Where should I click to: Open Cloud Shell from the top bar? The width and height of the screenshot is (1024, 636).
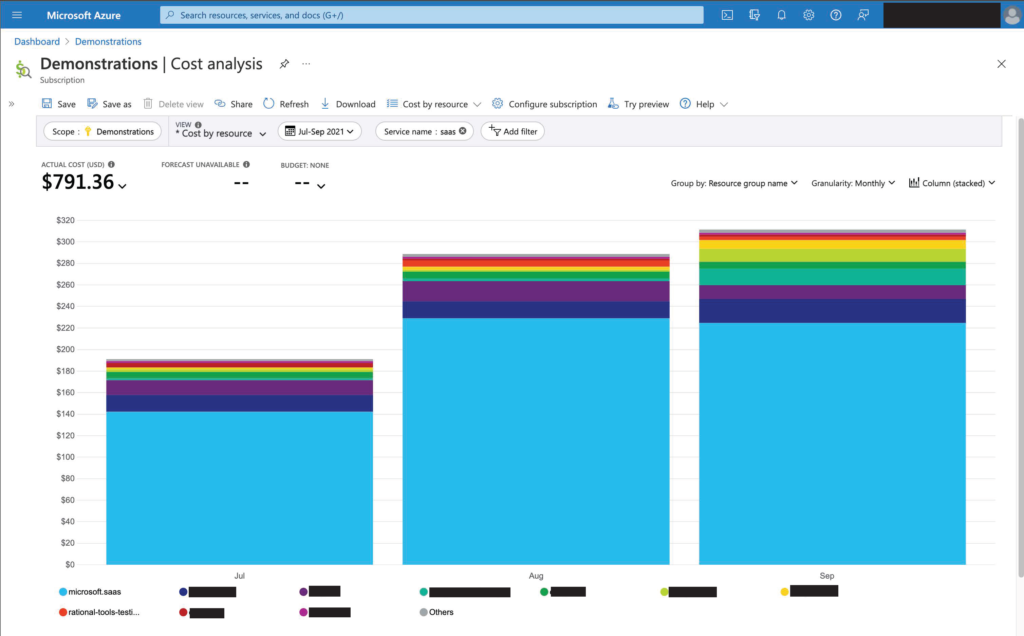click(726, 14)
